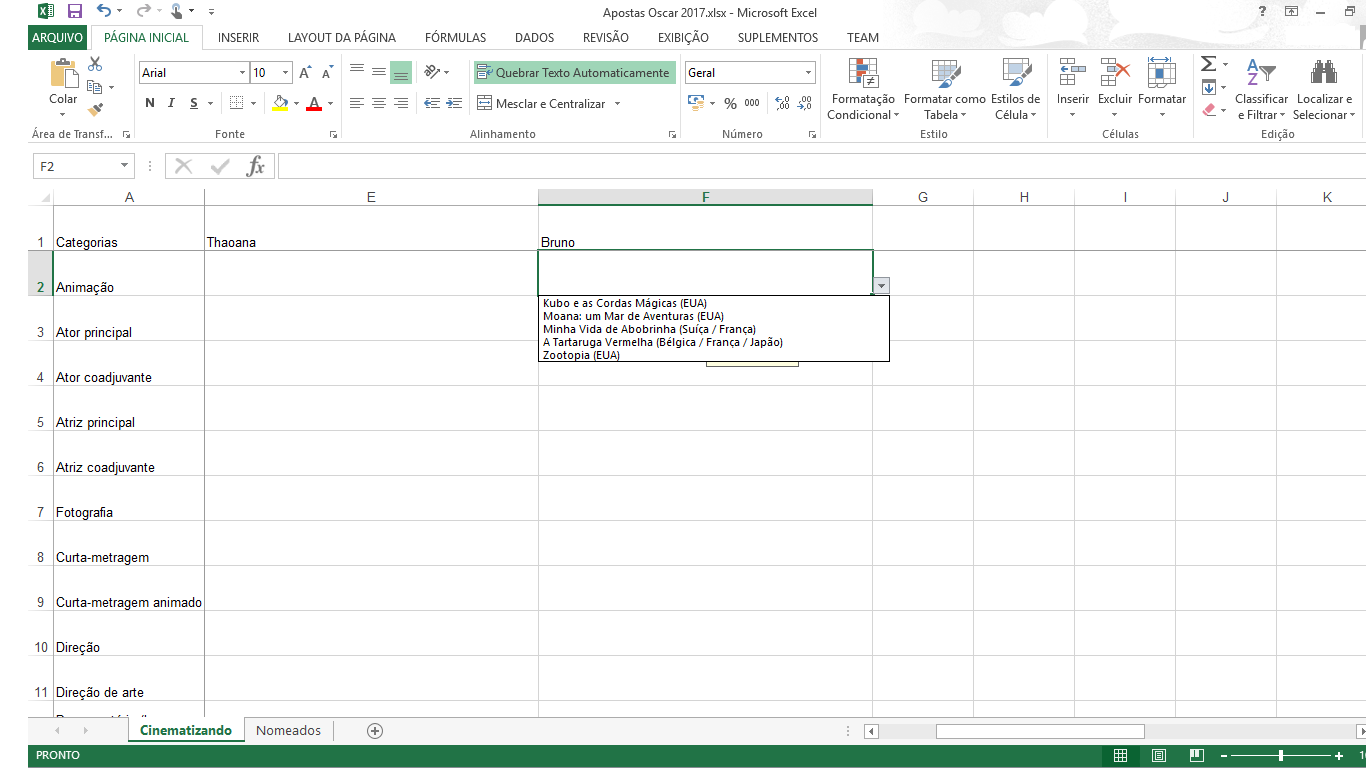Image resolution: width=1366 pixels, height=768 pixels.
Task: Toggle underline (S) formatting
Action: click(194, 103)
